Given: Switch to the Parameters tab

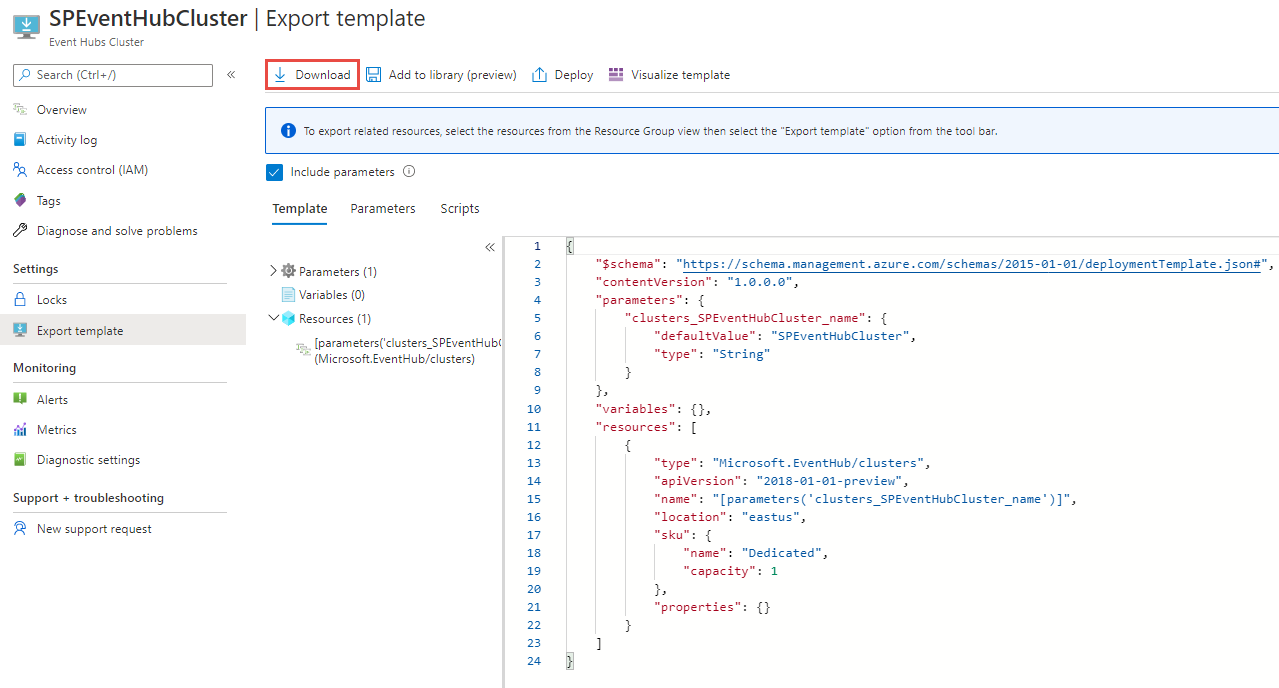Looking at the screenshot, I should [382, 209].
